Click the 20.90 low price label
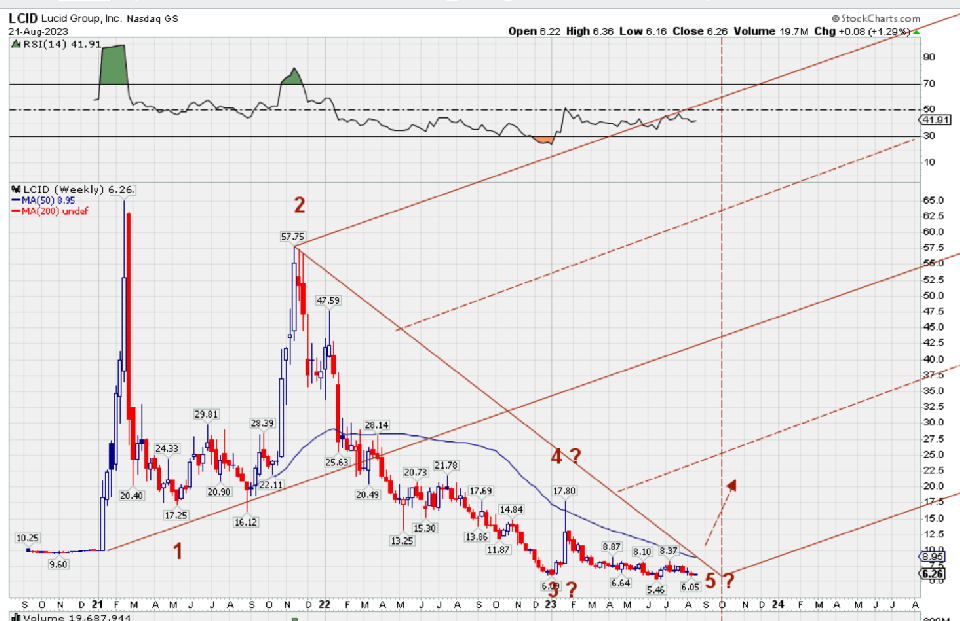Screen dimensions: 960x621 point(219,492)
